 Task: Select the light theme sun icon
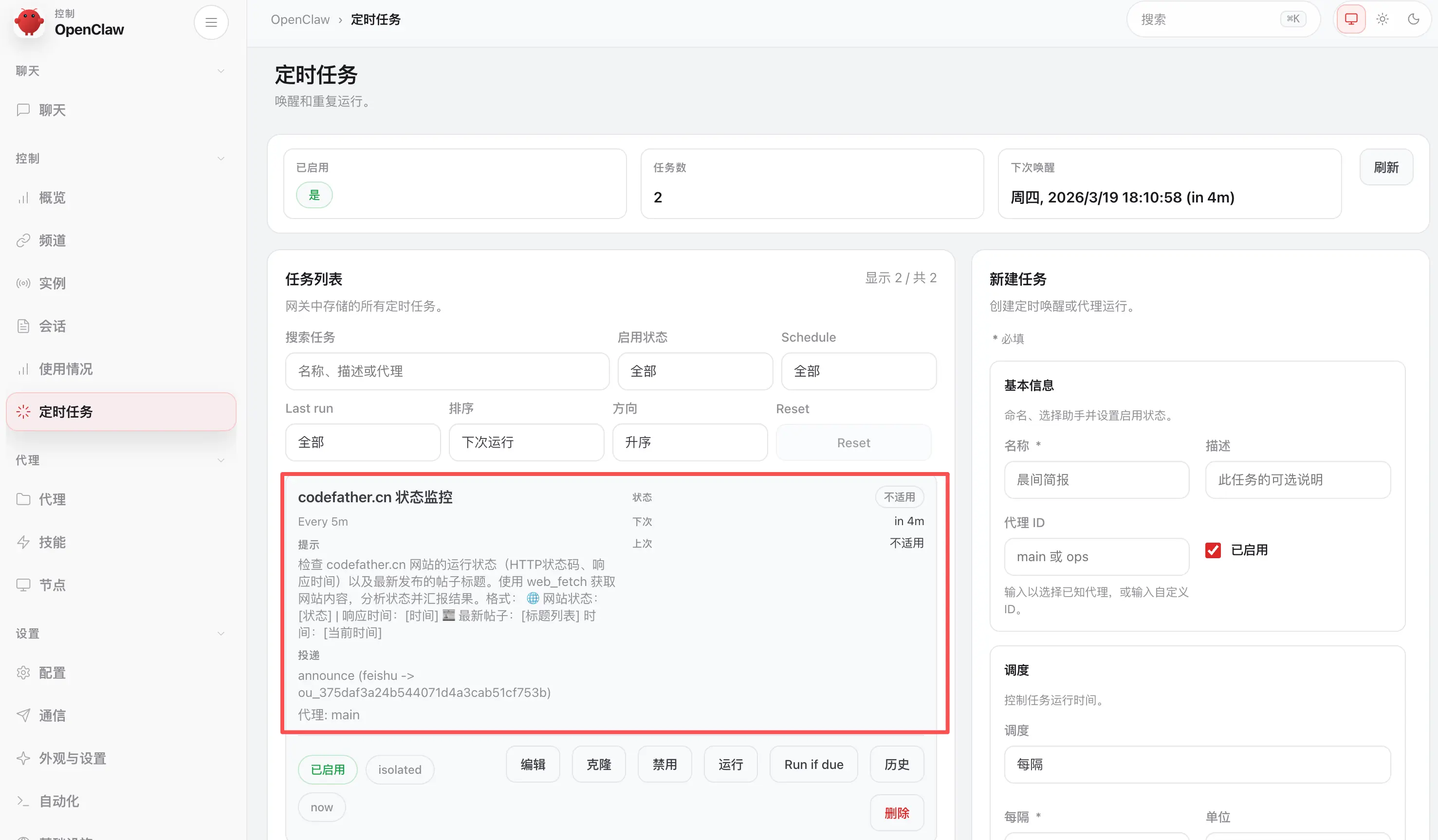tap(1382, 19)
